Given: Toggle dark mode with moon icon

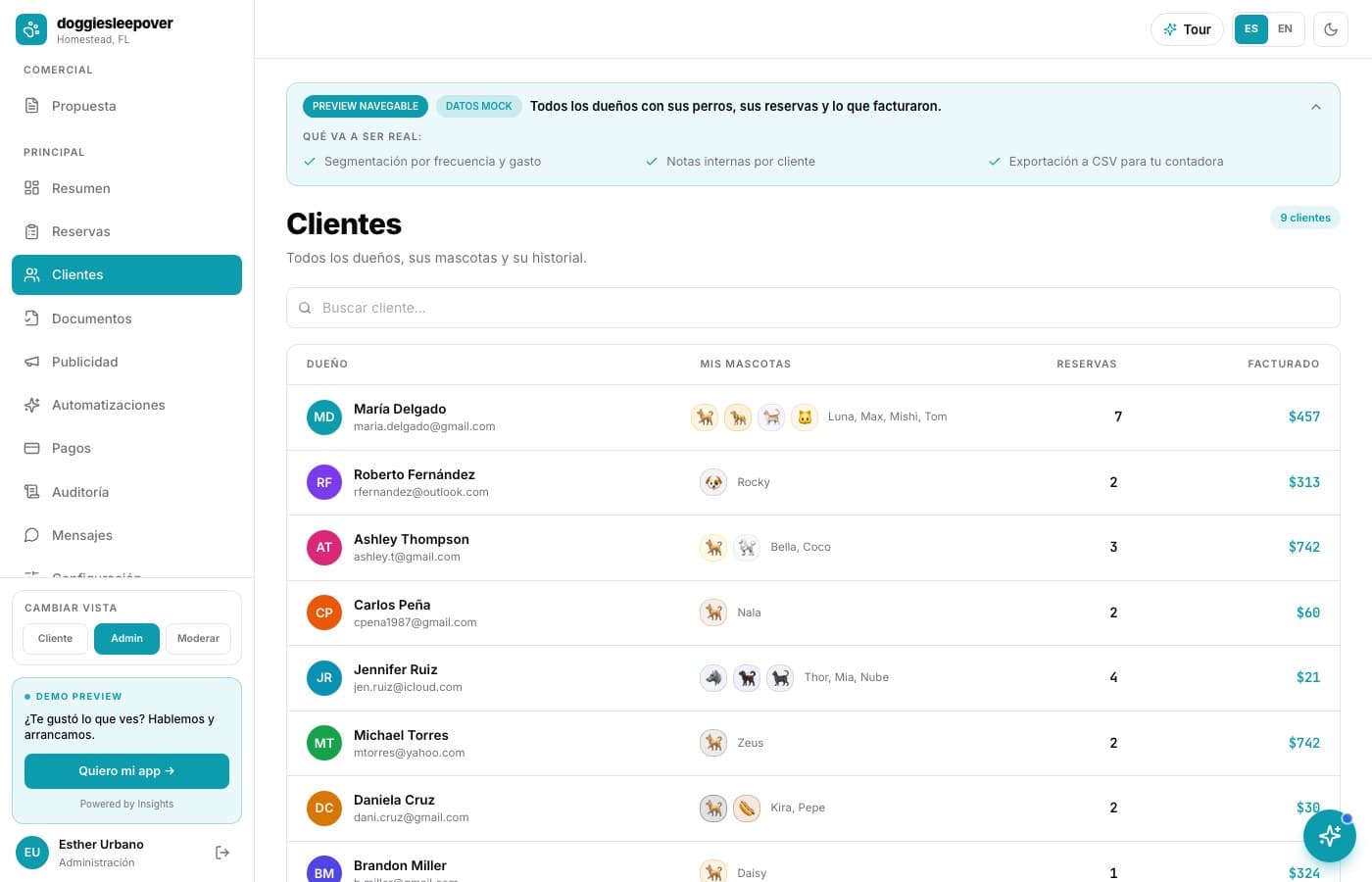Looking at the screenshot, I should 1331,29.
